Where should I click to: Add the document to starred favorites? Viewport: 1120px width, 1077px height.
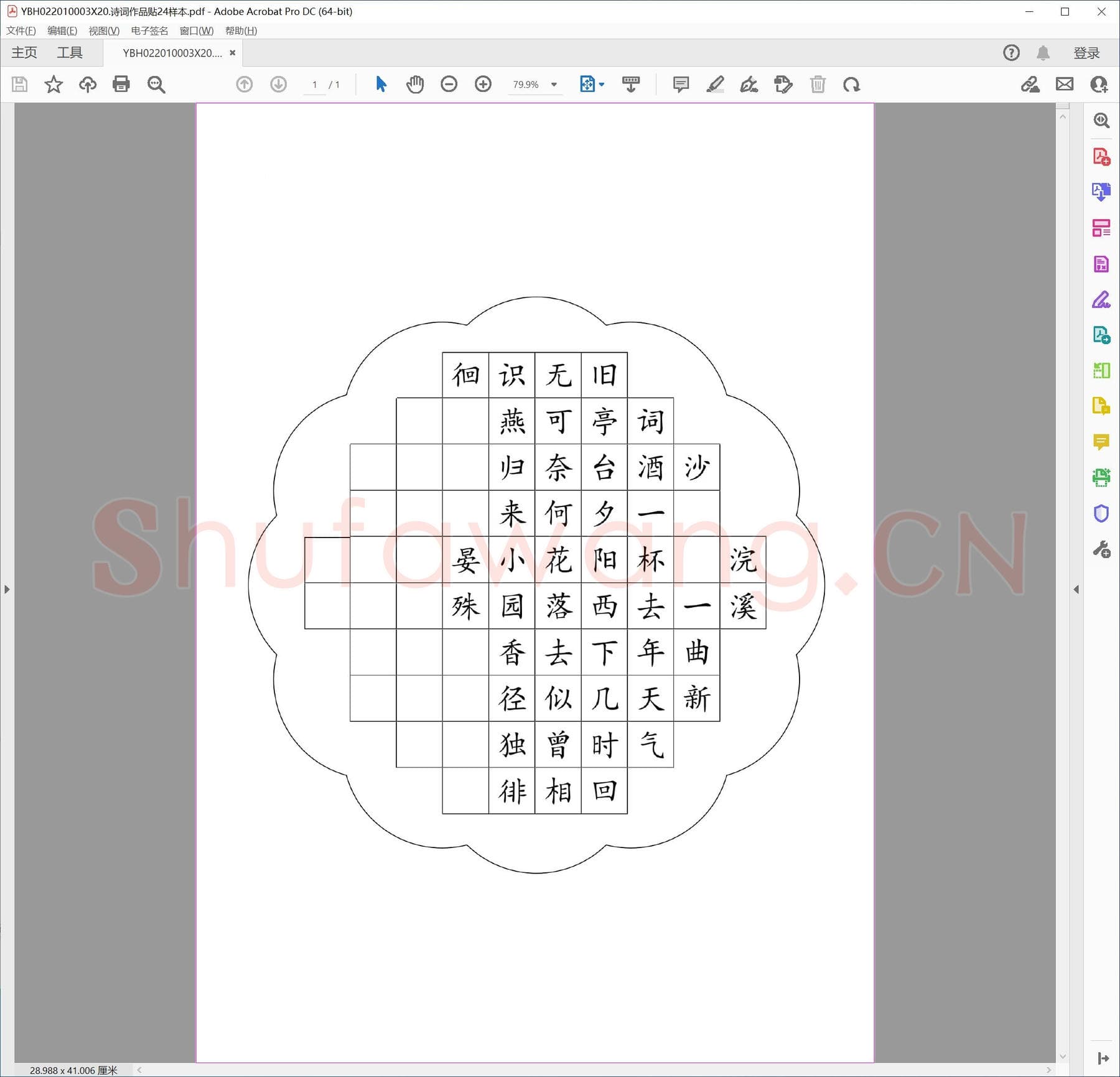54,84
